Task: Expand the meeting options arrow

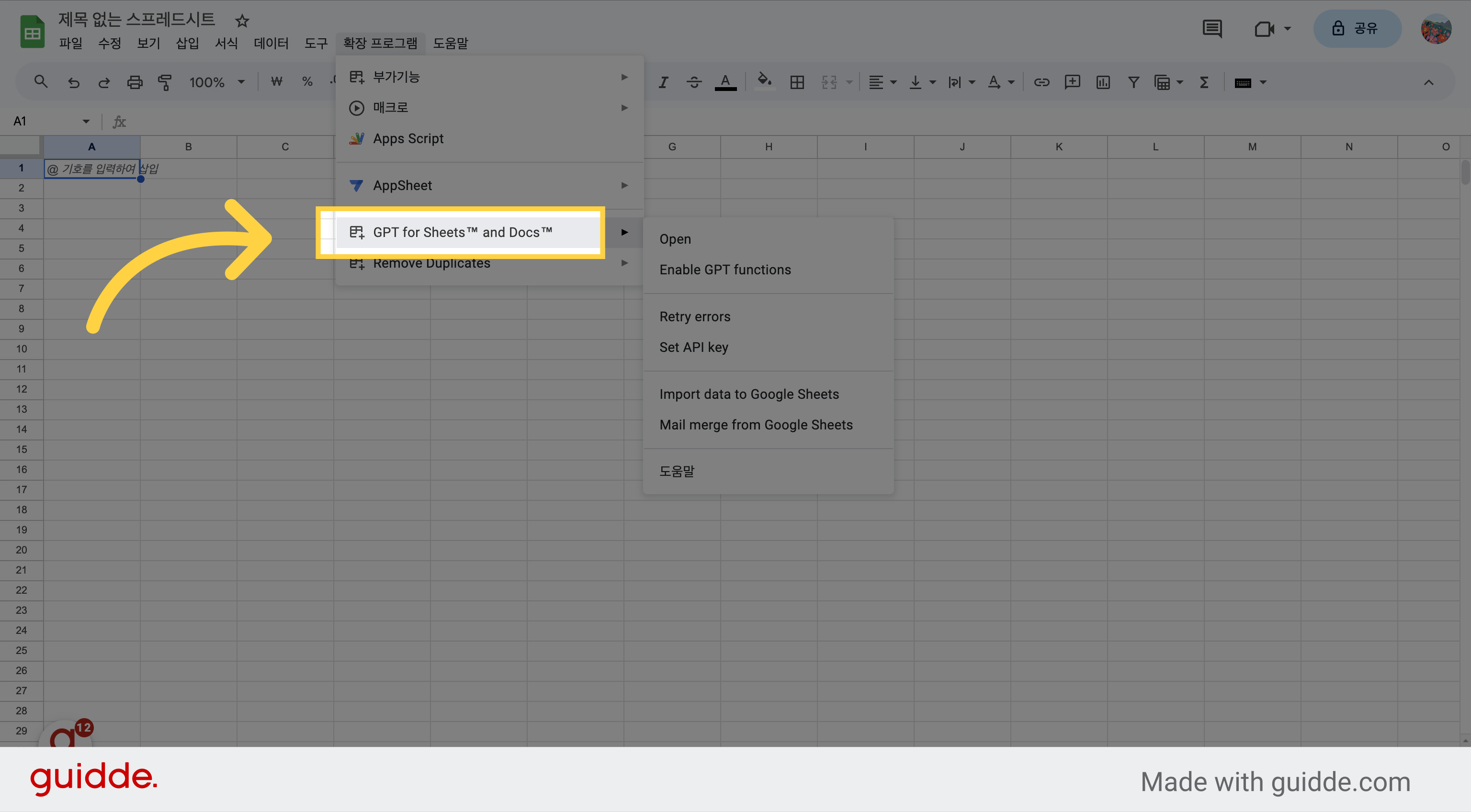Action: pos(1287,28)
